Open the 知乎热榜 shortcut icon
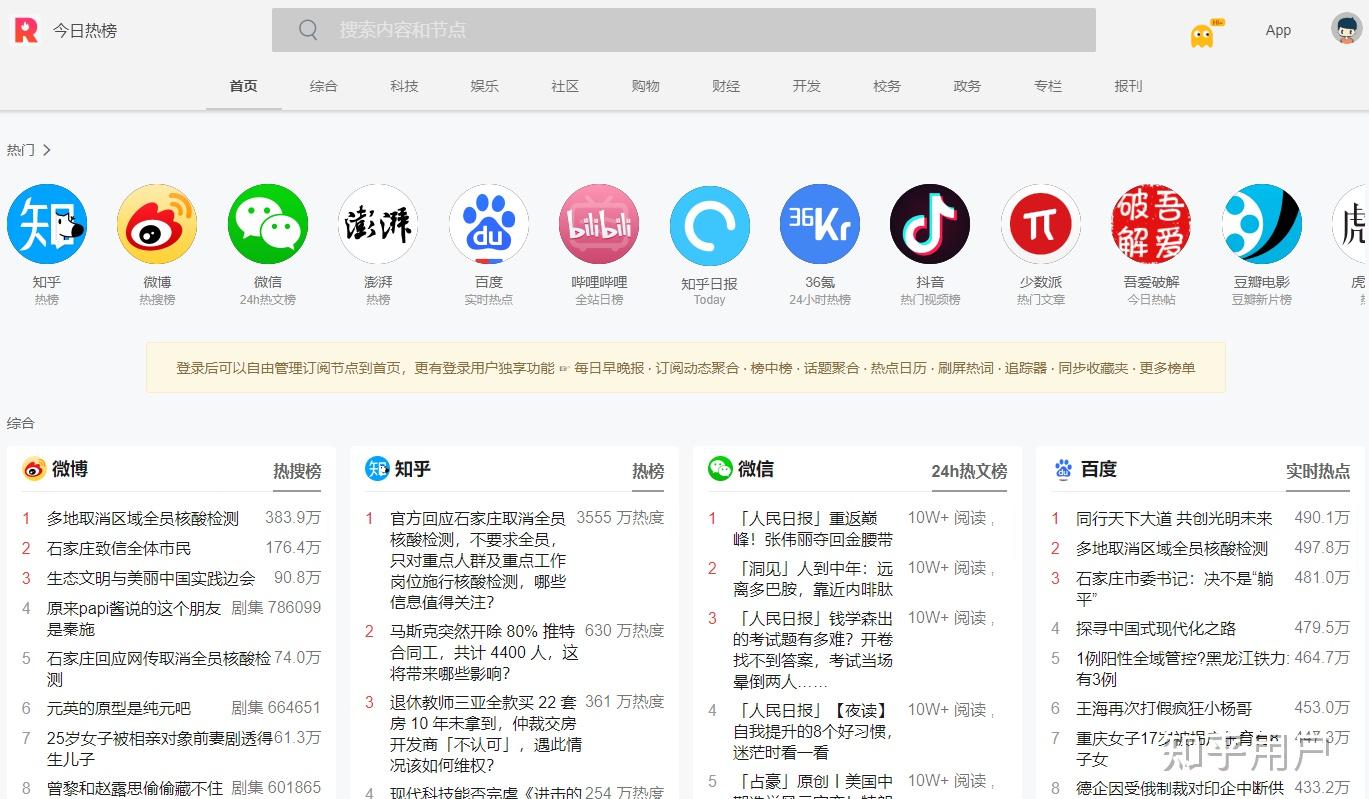 pyautogui.click(x=46, y=223)
